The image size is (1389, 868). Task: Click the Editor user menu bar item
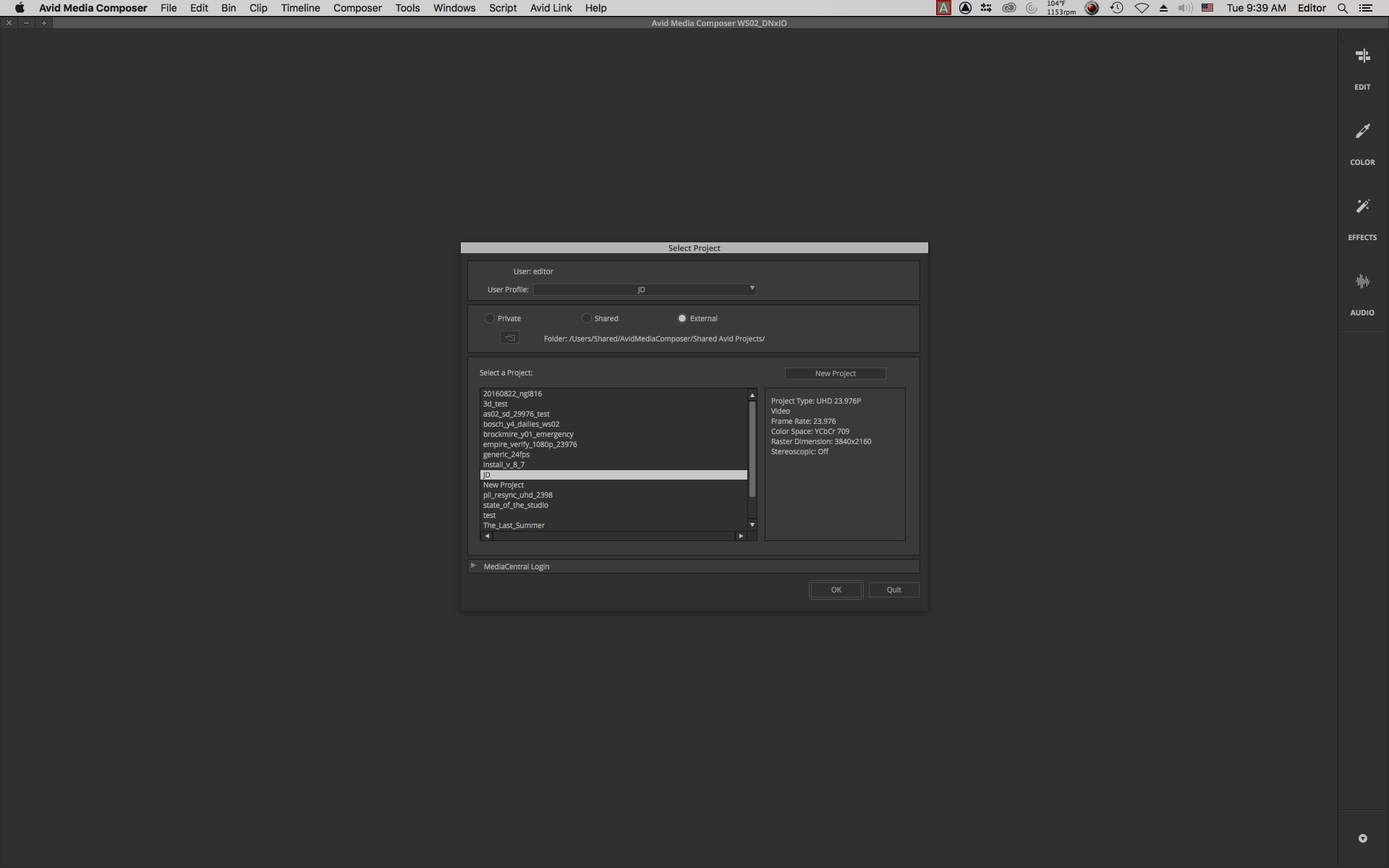(1312, 8)
